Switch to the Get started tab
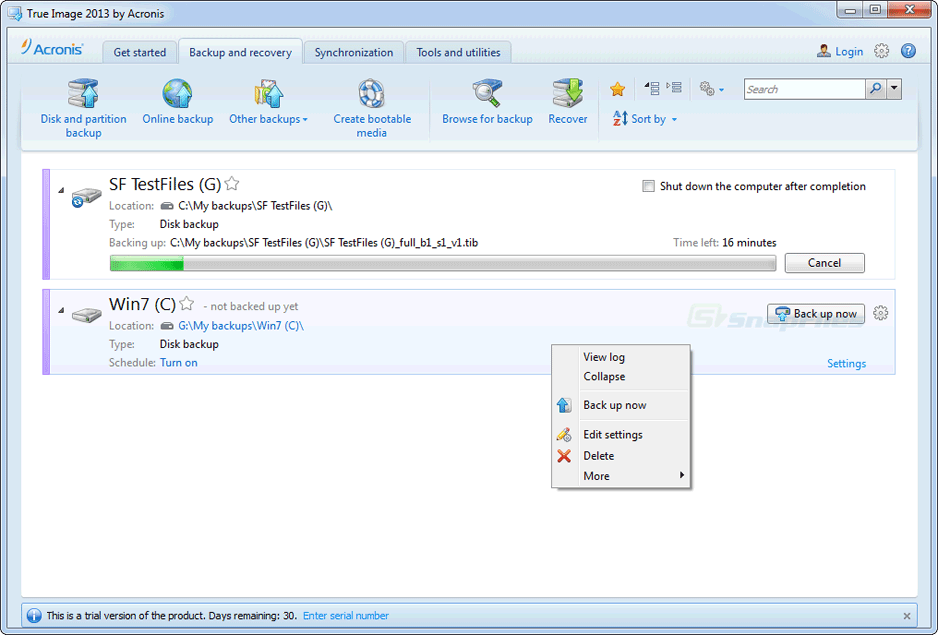 click(x=140, y=52)
